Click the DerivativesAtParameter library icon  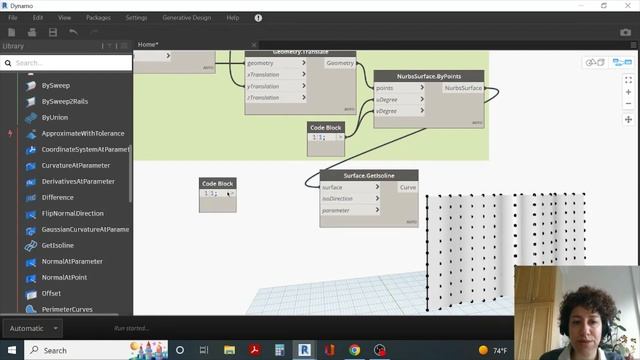[31, 182]
